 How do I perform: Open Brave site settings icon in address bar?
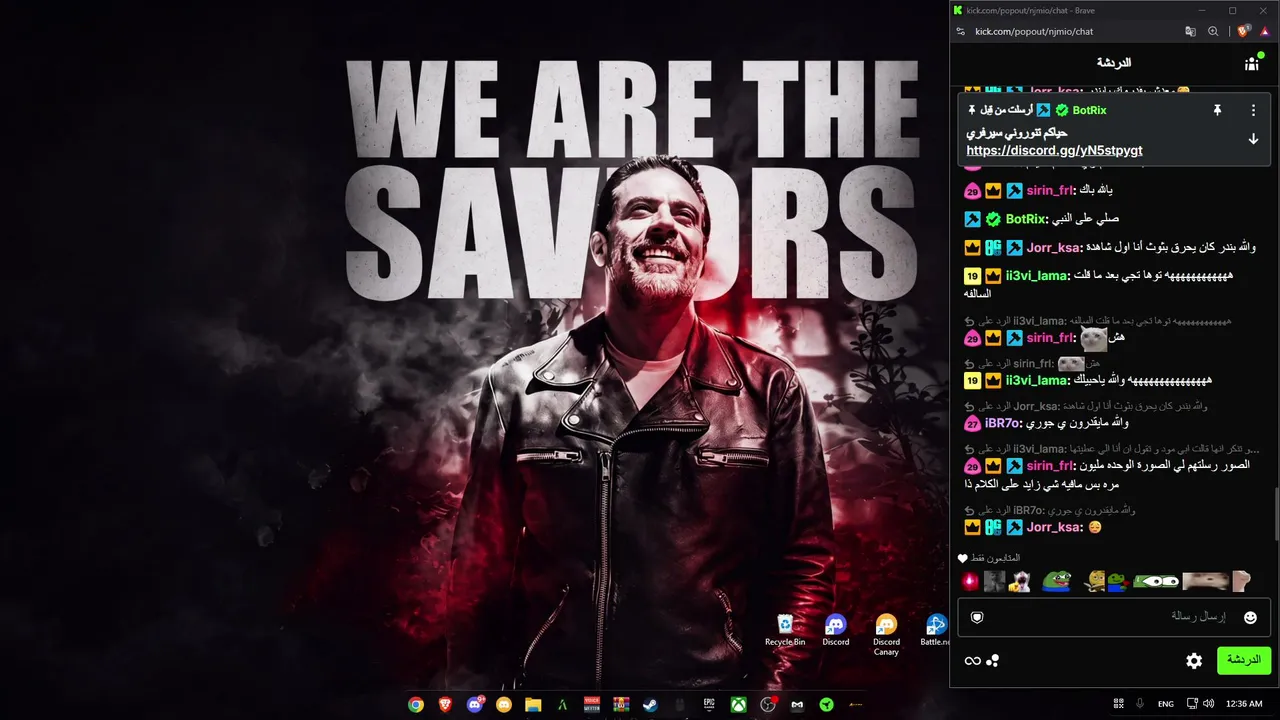pyautogui.click(x=961, y=31)
